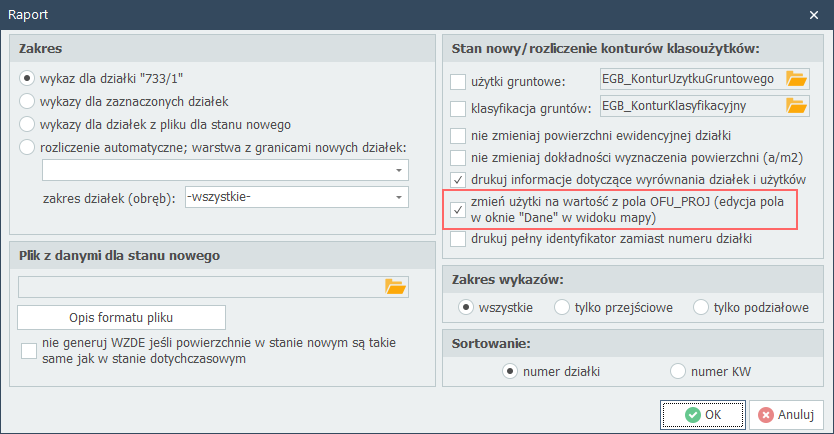Expand the zakres działek (obręb) dropdown

pos(400,197)
